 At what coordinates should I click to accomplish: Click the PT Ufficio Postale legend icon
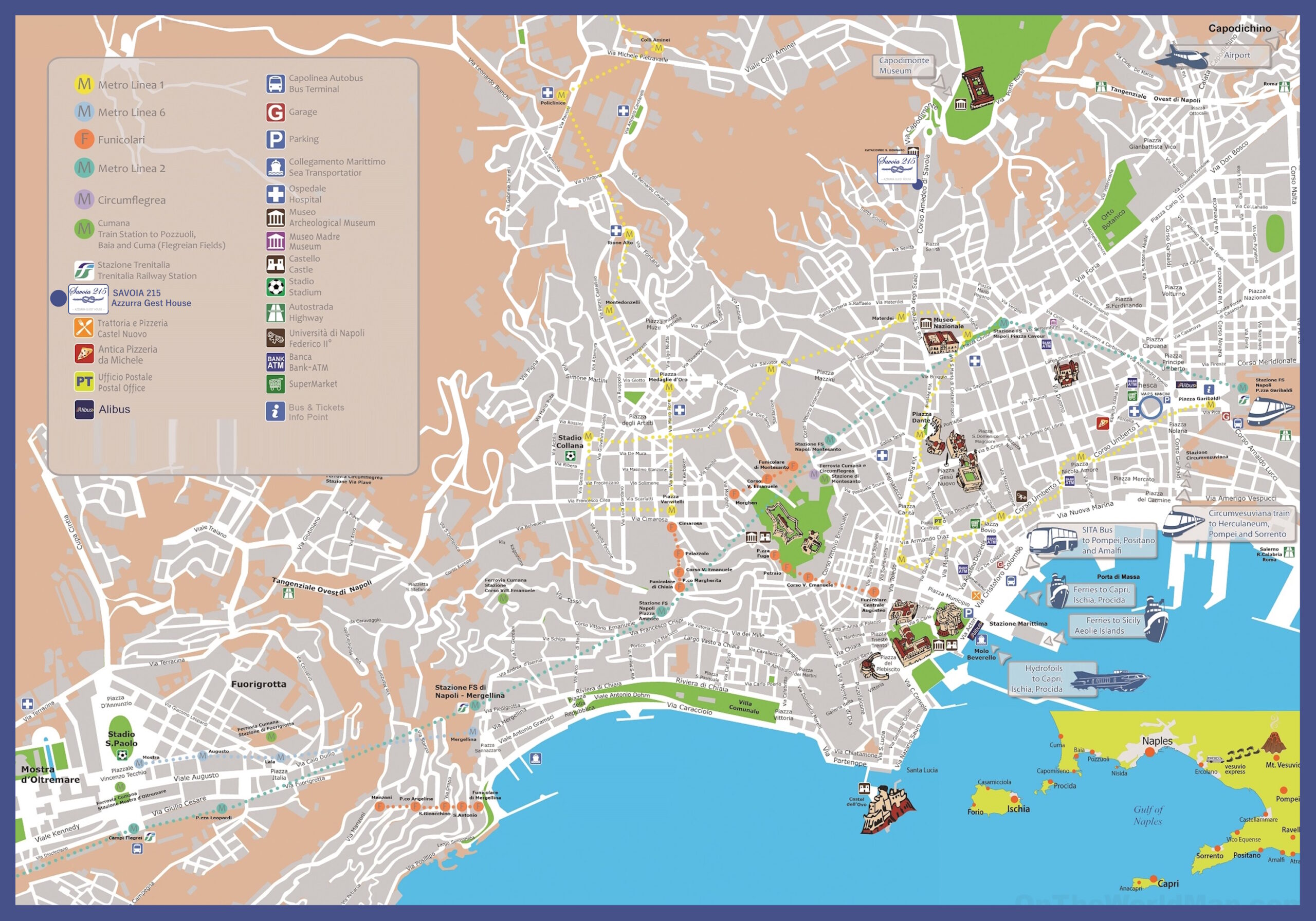tap(84, 382)
